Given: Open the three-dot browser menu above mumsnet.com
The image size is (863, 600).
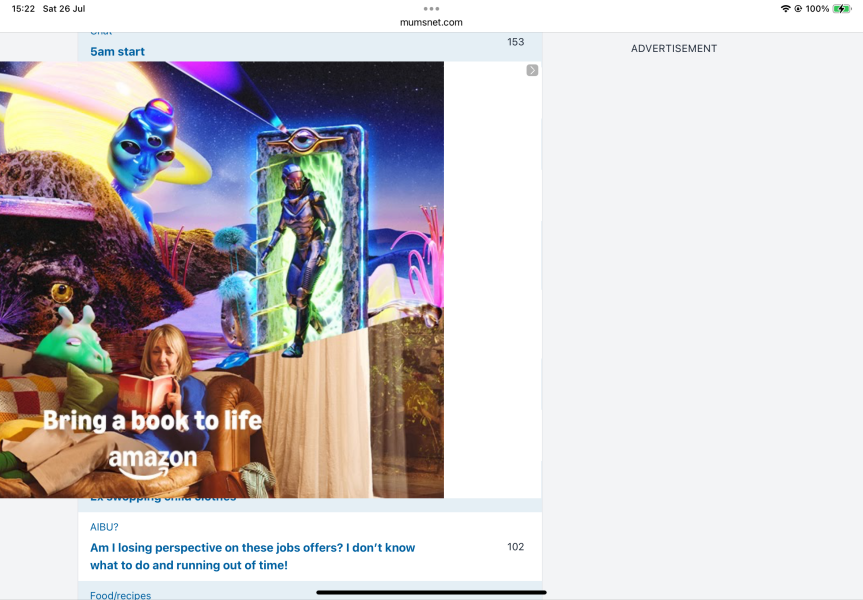Looking at the screenshot, I should (431, 9).
